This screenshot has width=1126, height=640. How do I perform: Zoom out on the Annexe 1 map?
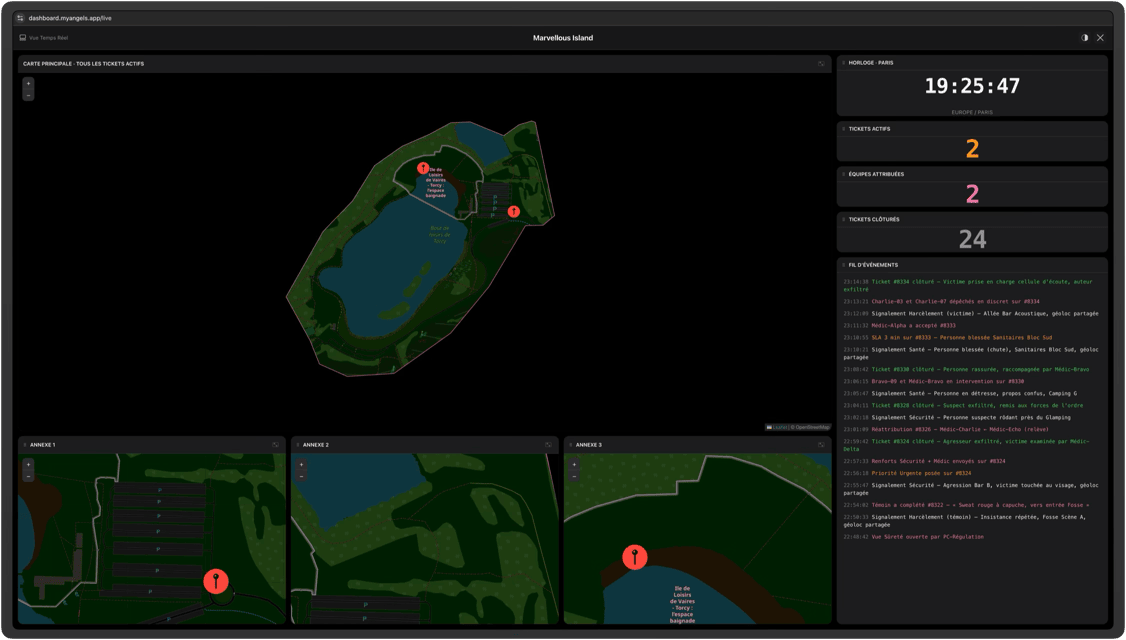[x=29, y=476]
